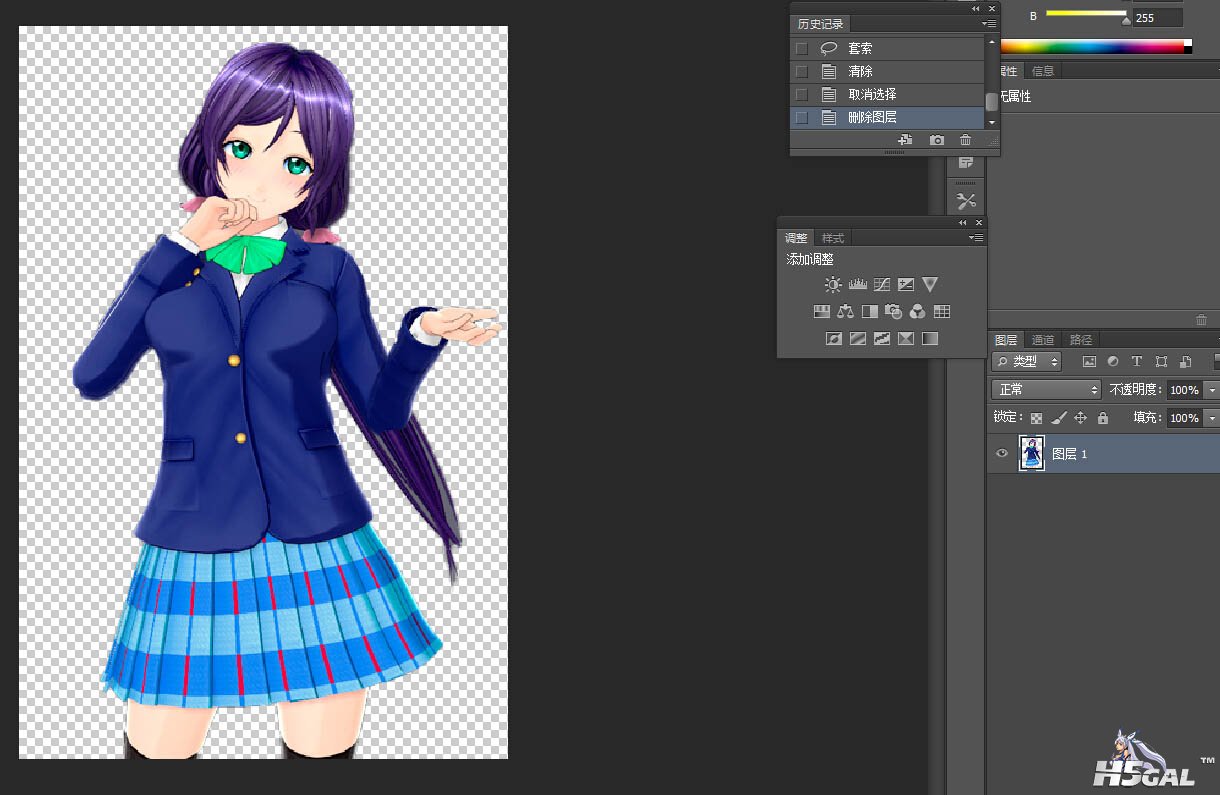This screenshot has height=795, width=1220.
Task: Select the 历史记录 tab
Action: (820, 24)
